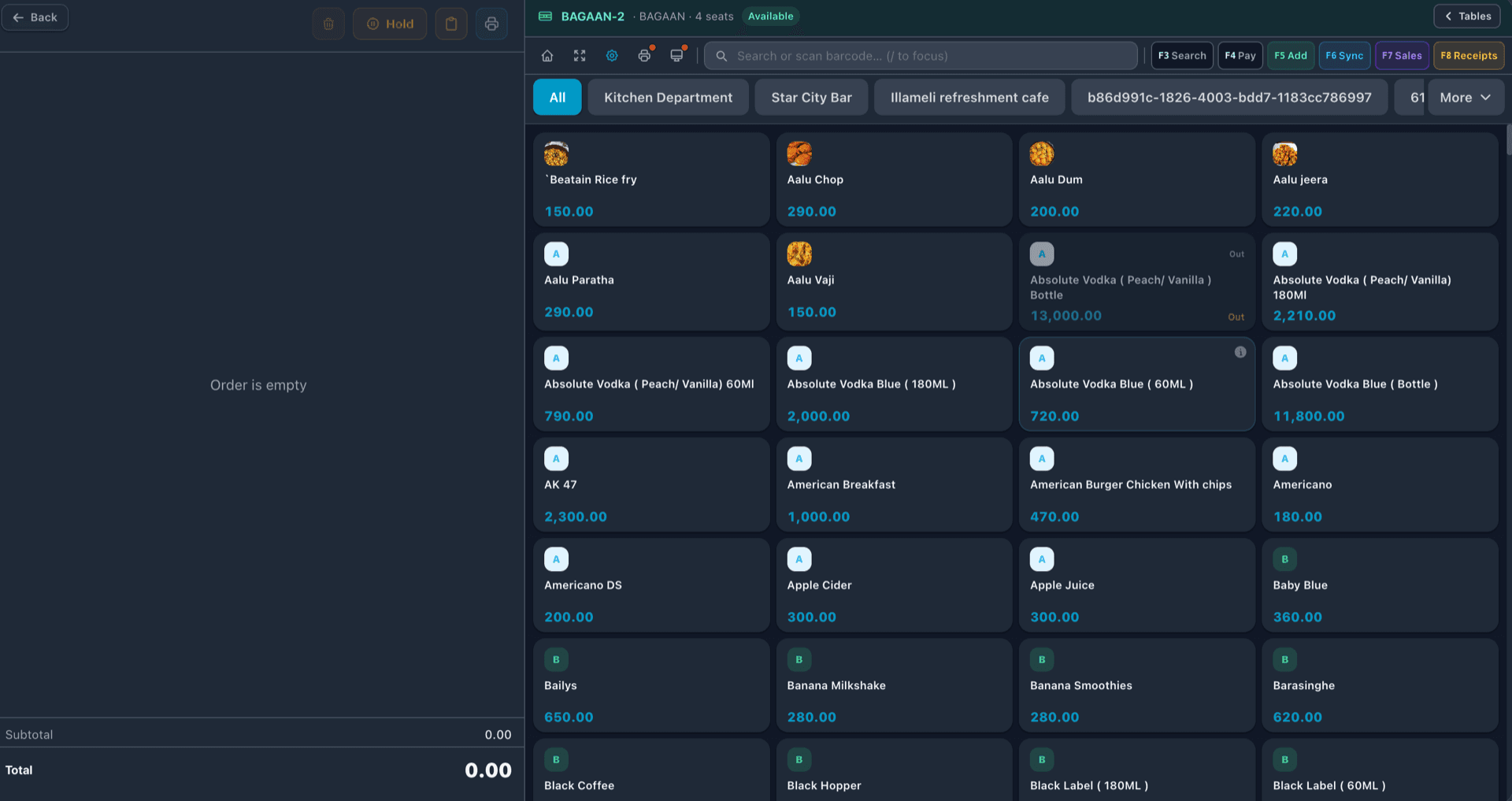Click the Available status badge
This screenshot has height=801, width=1512.
coord(770,17)
